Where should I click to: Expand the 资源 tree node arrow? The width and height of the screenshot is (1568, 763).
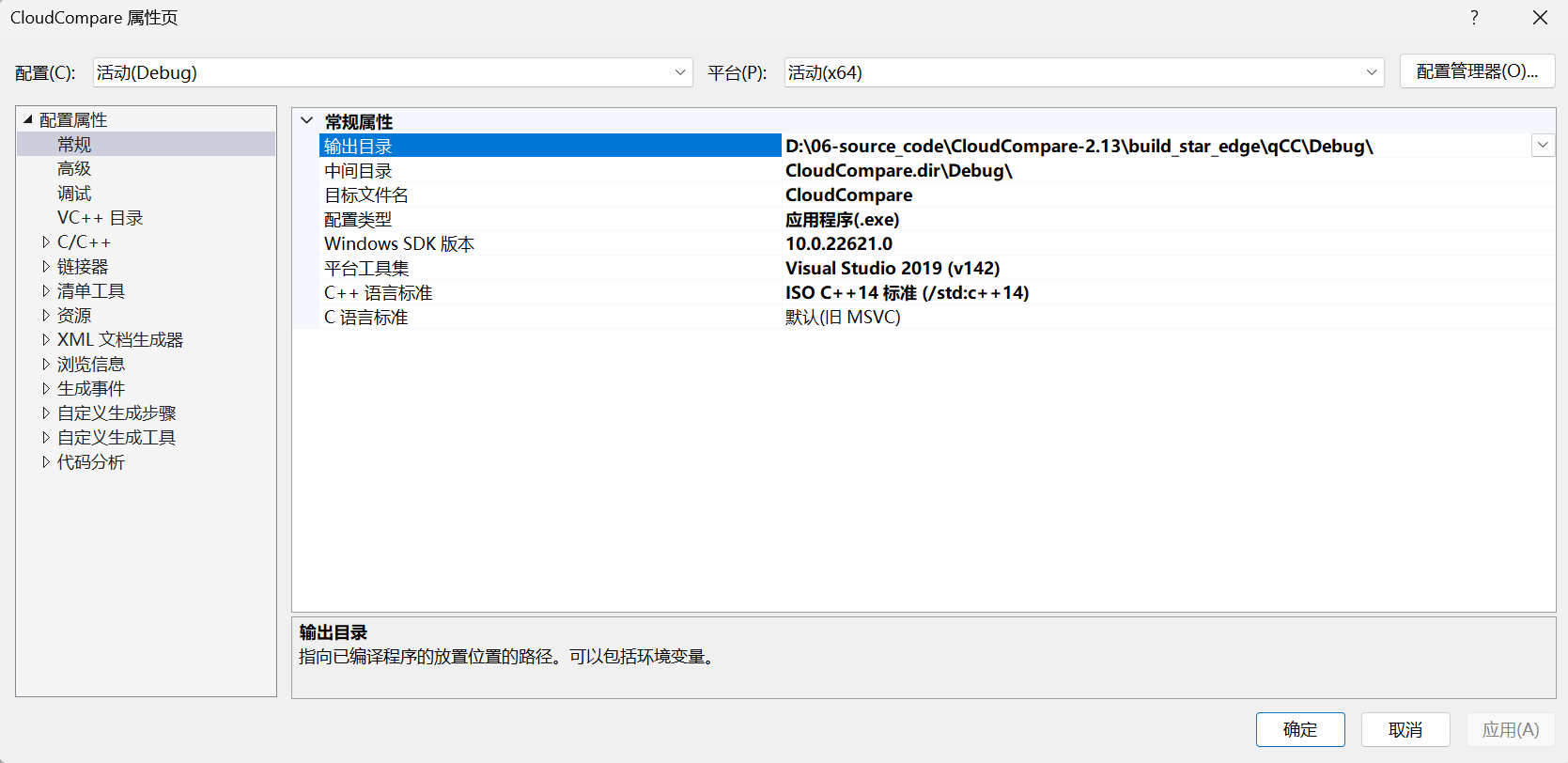tap(46, 315)
